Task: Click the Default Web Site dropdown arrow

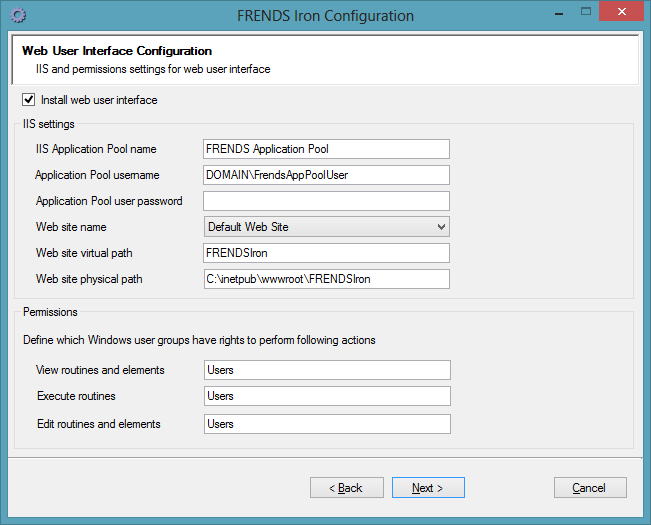Action: pos(441,227)
